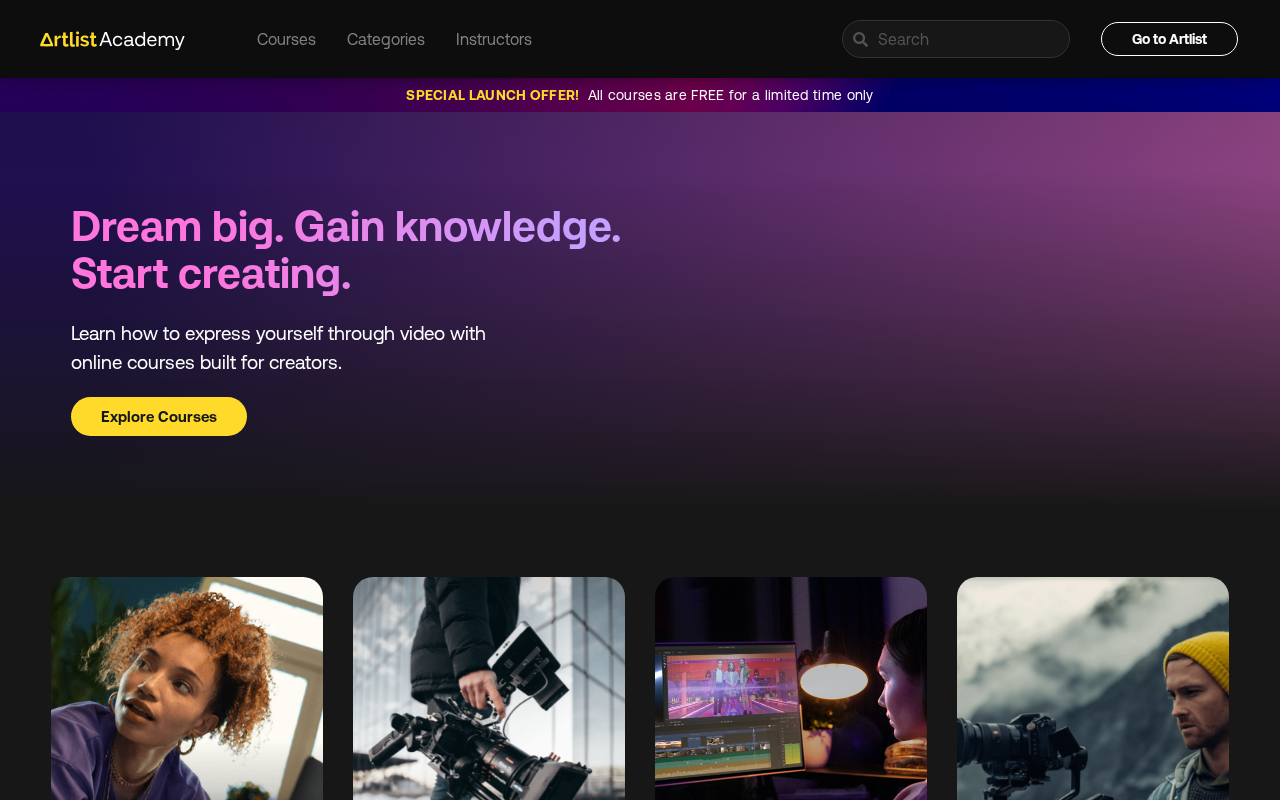Open the Courses menu item
The height and width of the screenshot is (800, 1280).
pos(286,39)
